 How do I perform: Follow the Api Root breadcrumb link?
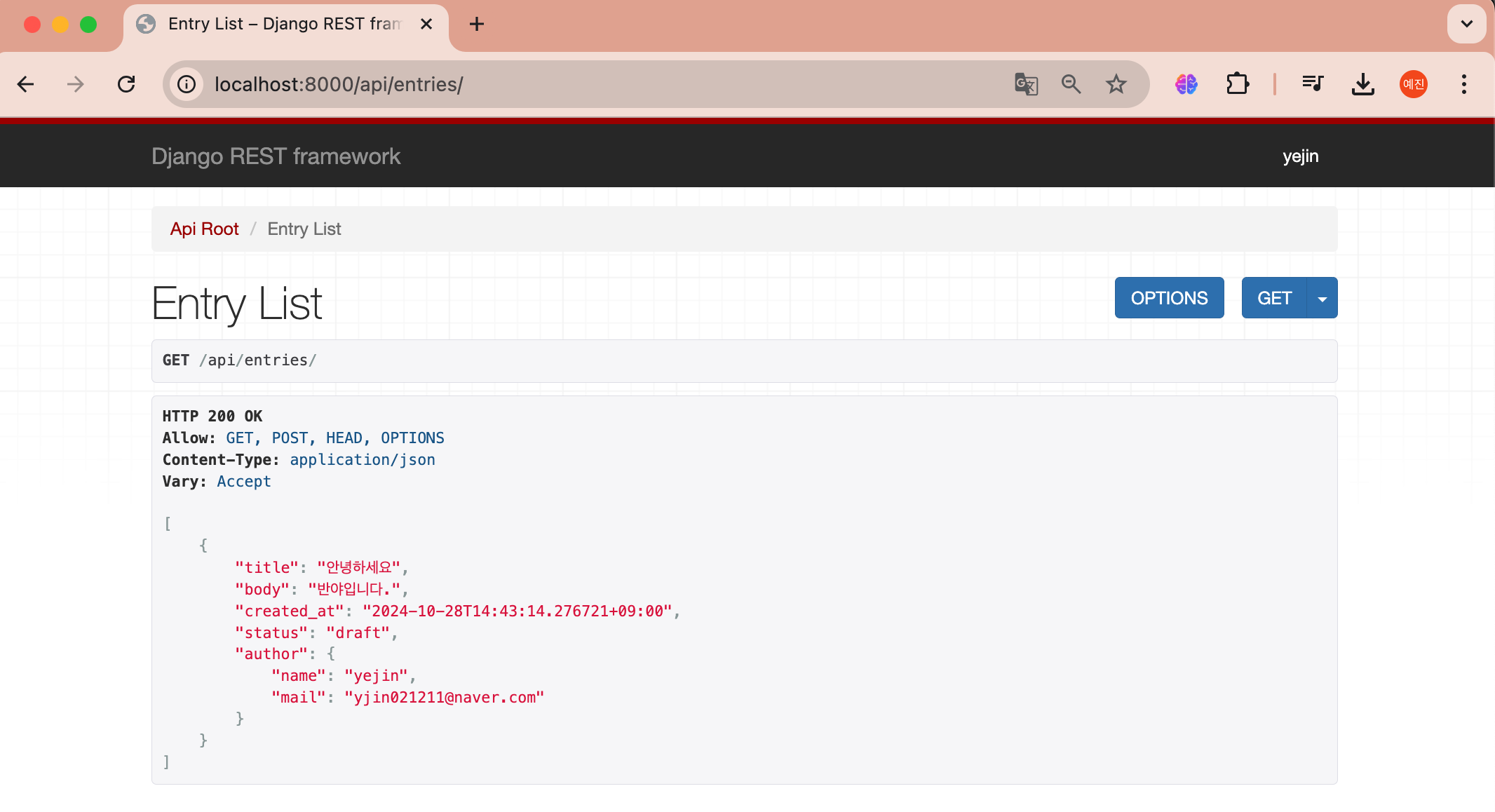[204, 229]
